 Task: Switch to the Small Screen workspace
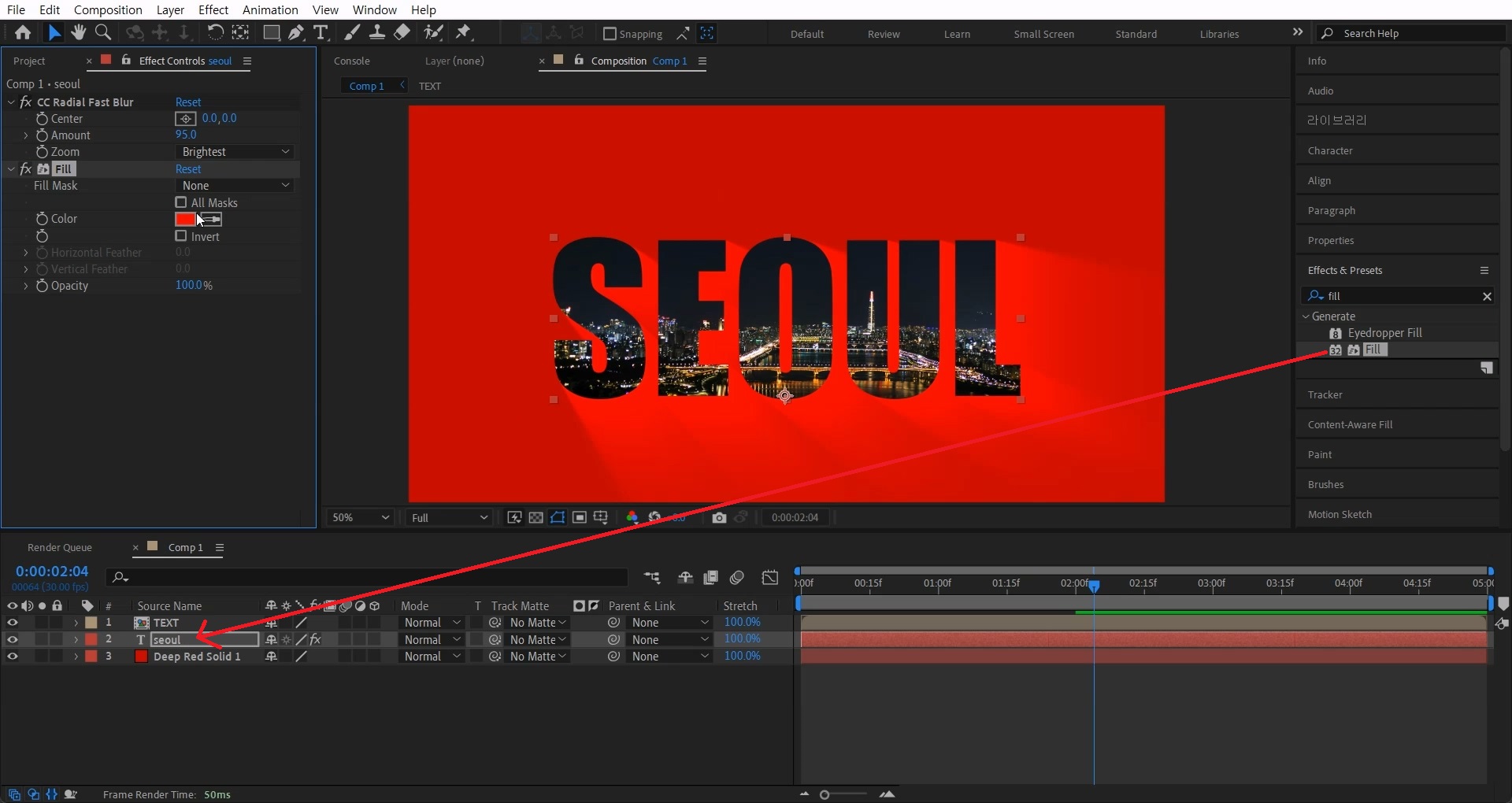pos(1043,34)
